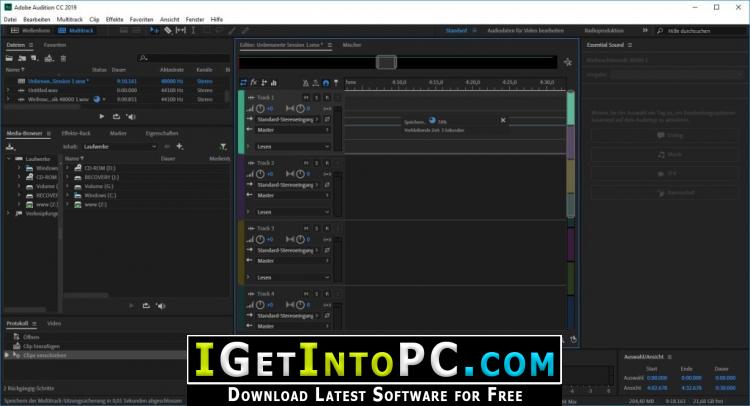Click the Track 1 volume knob
The height and width of the screenshot is (406, 750).
[x=260, y=109]
